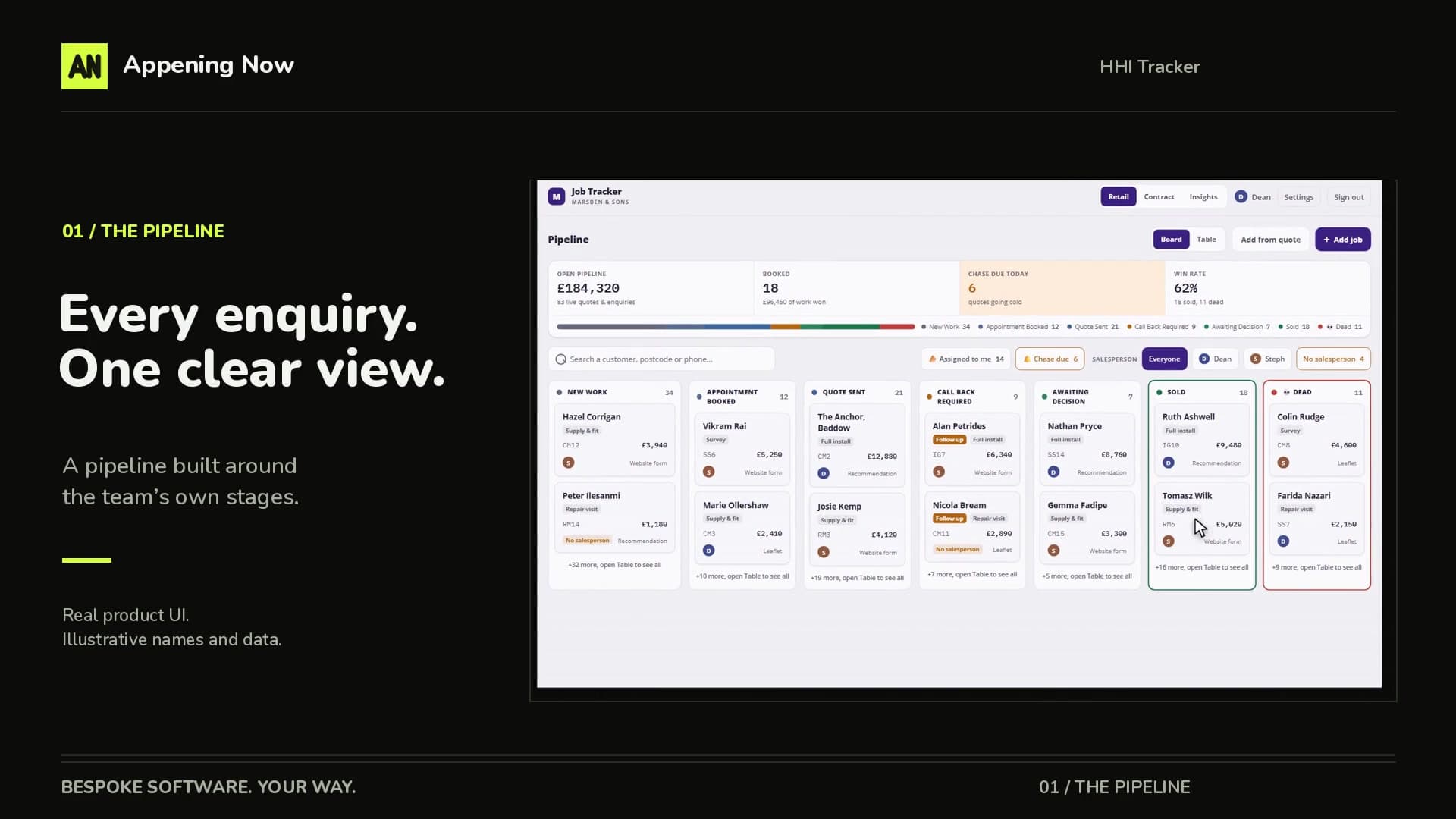
Task: Click the green dot in the Sold column header
Action: tap(1159, 393)
